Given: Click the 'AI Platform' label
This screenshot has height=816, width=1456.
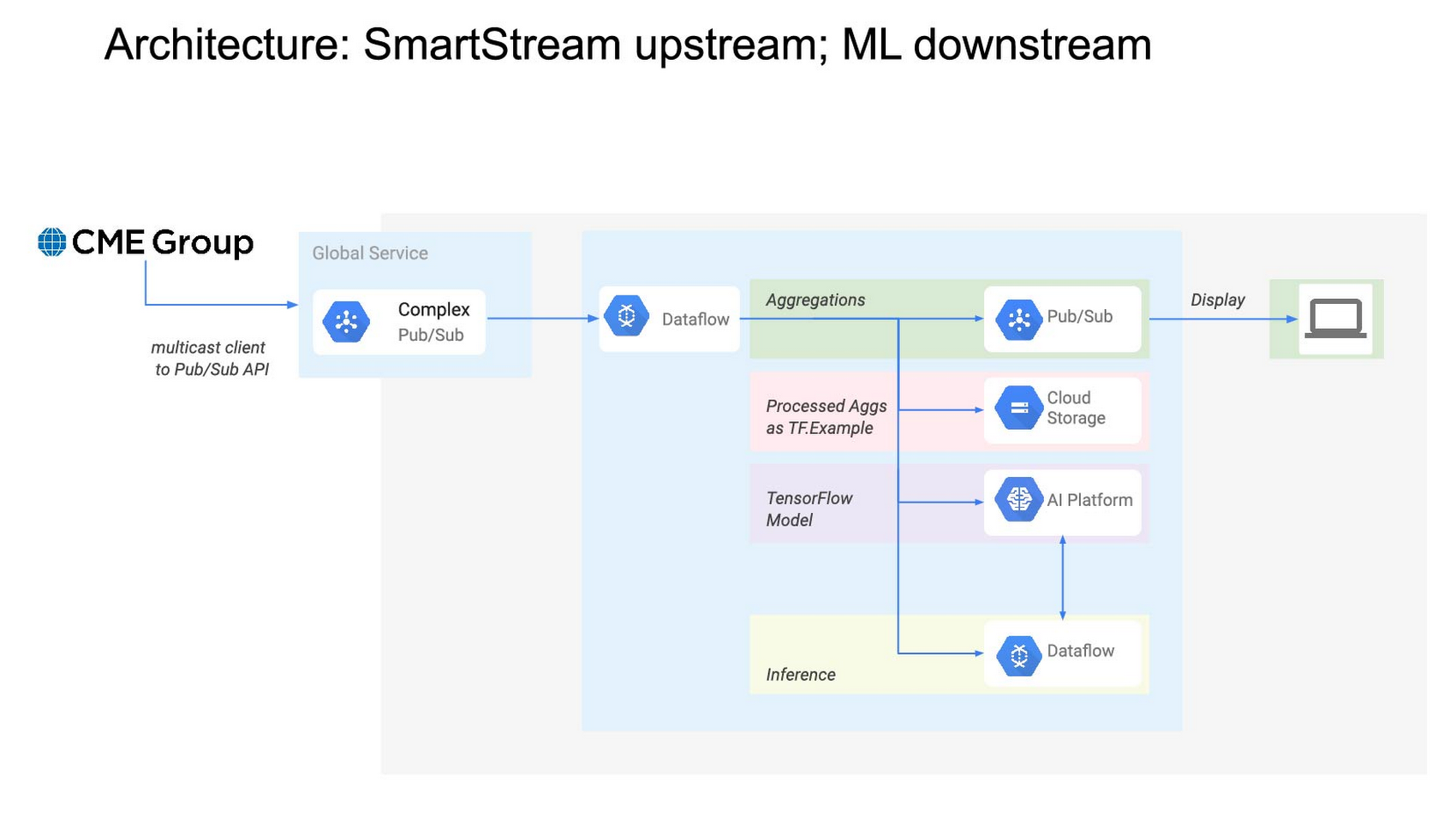Looking at the screenshot, I should (1089, 500).
